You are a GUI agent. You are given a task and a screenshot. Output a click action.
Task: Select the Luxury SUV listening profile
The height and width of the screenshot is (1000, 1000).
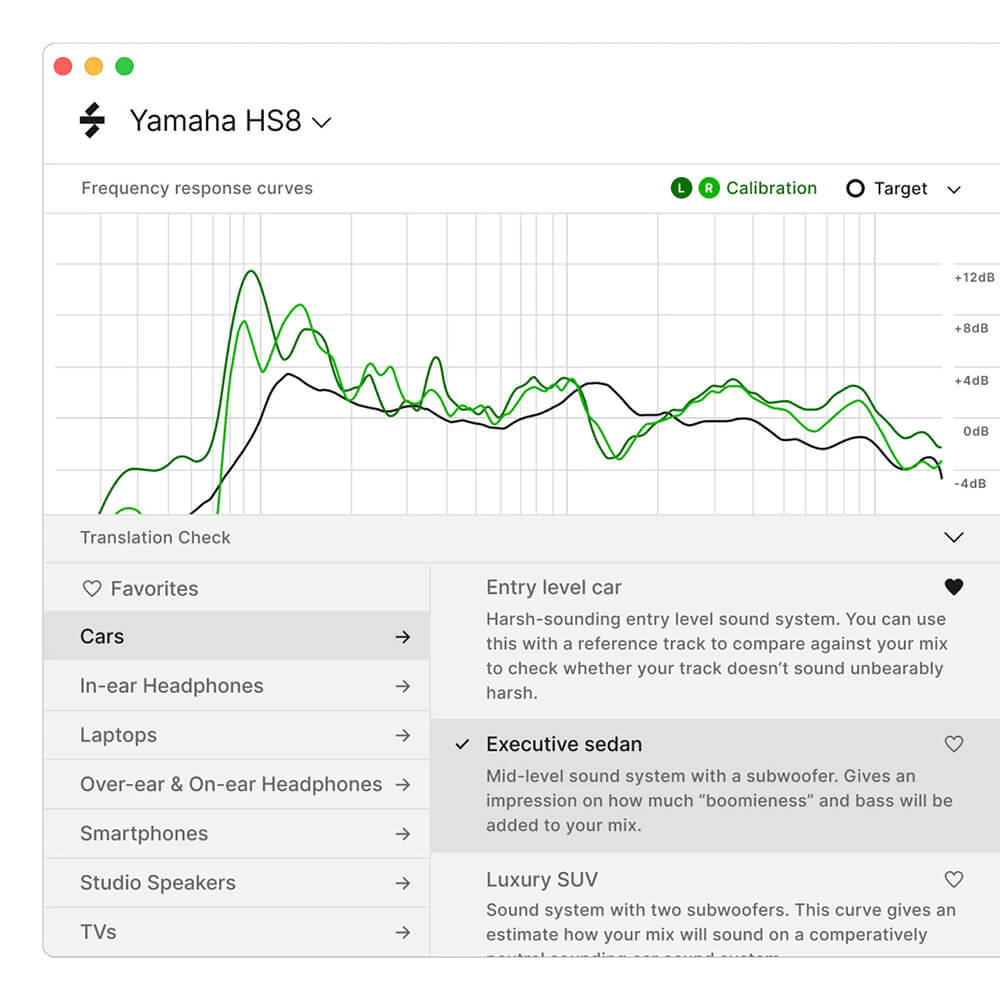click(x=541, y=880)
